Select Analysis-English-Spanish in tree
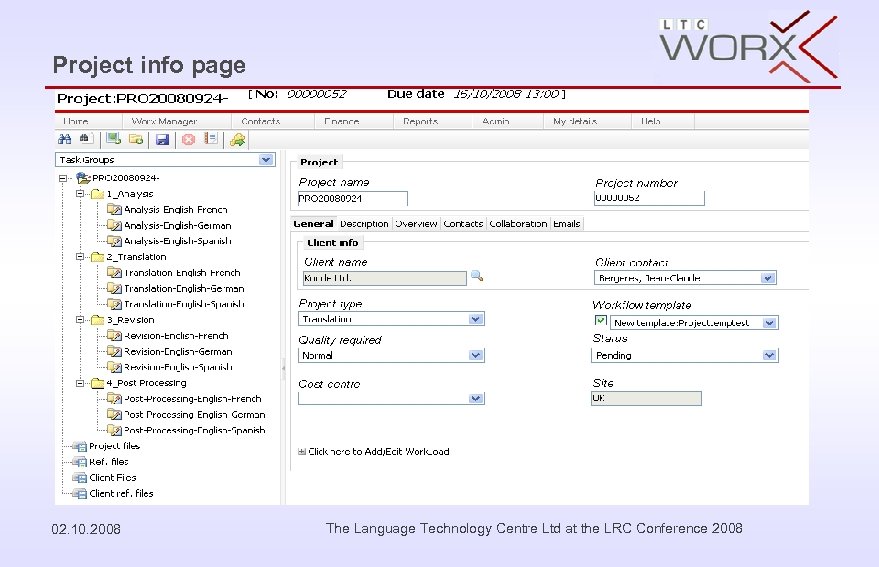The height and width of the screenshot is (567, 879). point(178,241)
